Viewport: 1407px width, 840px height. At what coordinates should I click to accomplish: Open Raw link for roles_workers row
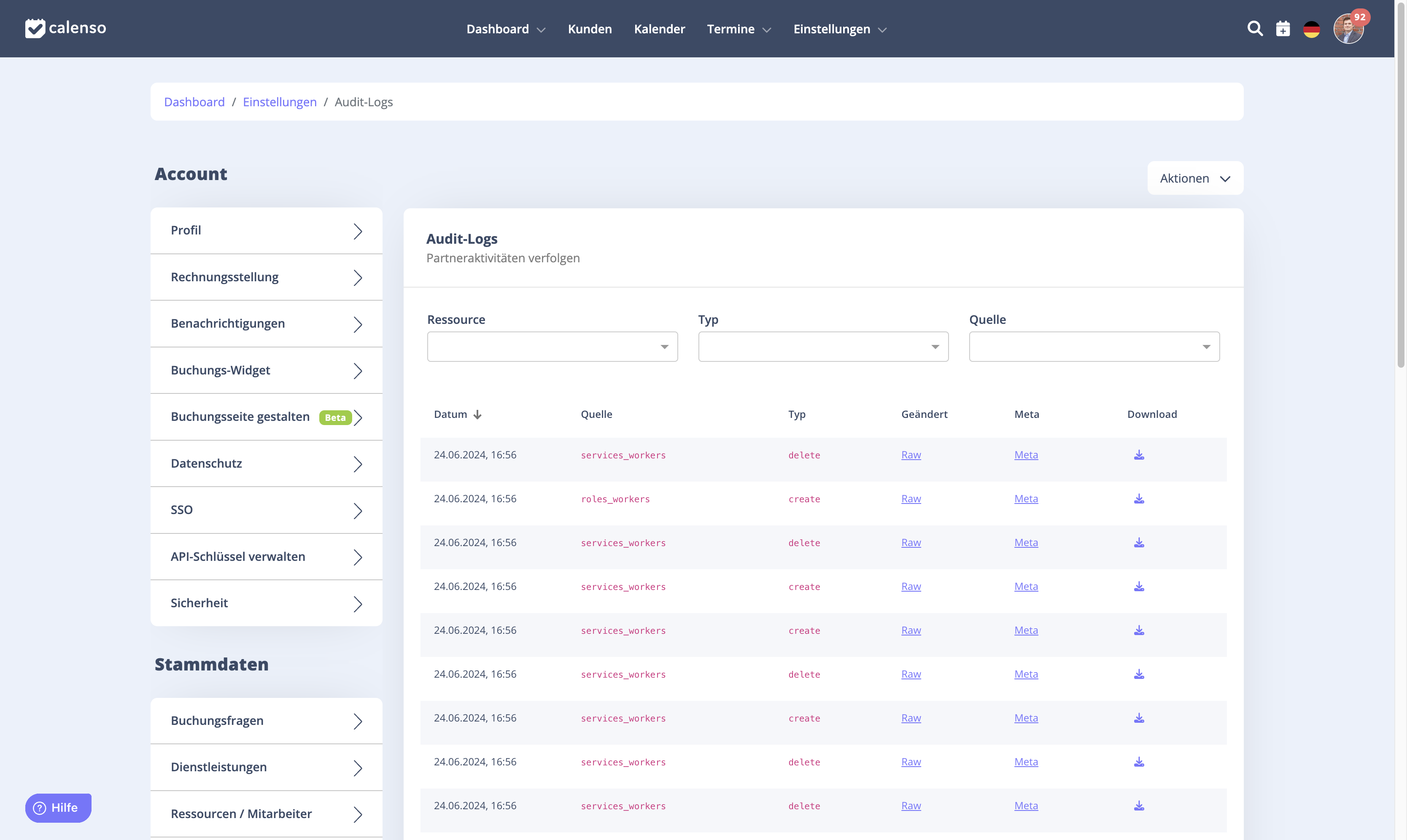point(911,499)
